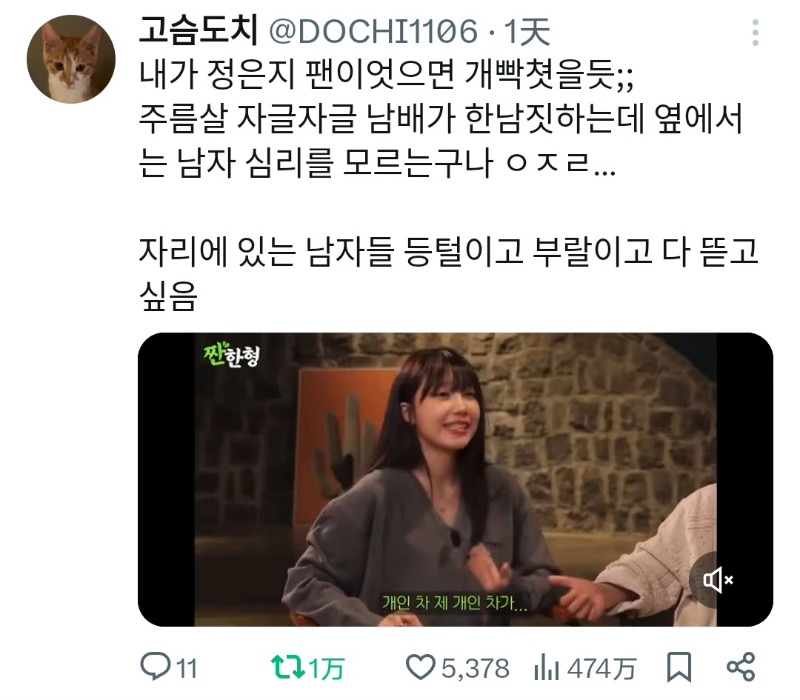Click the 11 replies count
This screenshot has width=800, height=700.
click(x=187, y=668)
